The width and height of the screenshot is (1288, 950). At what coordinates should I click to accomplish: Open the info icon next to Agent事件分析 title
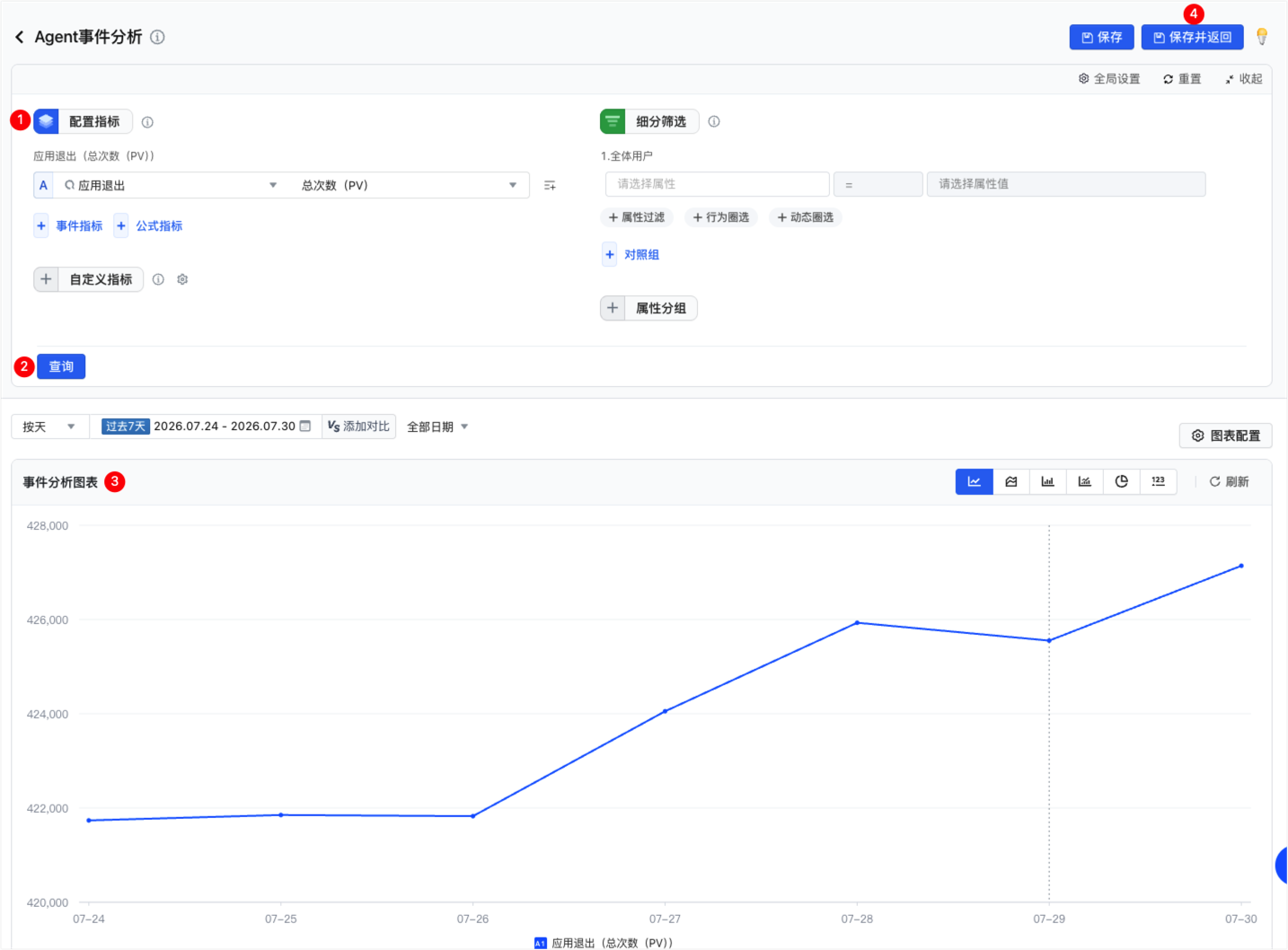pos(157,37)
